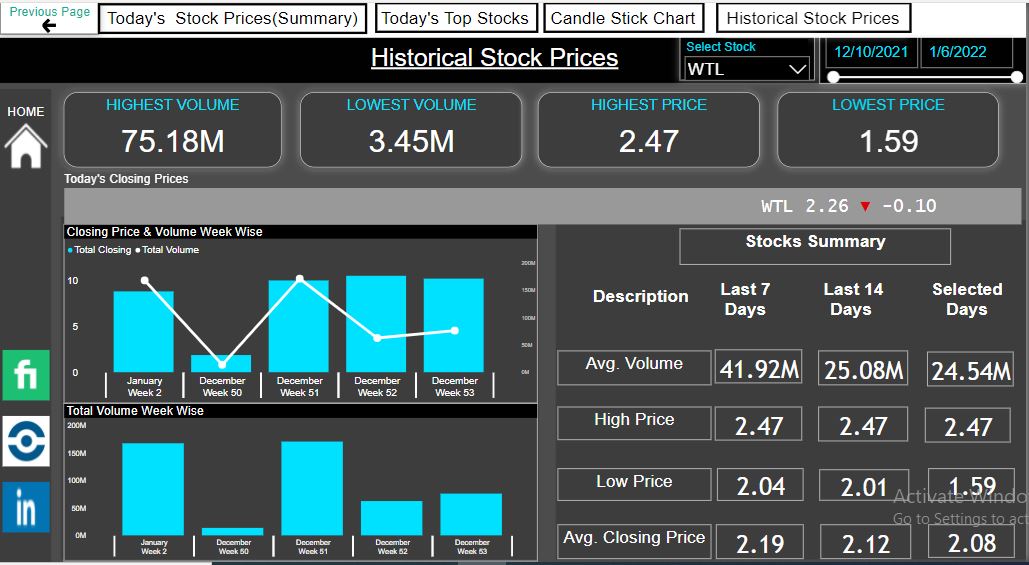Screen dimensions: 1029x565
Task: Click the end date field 1/6/2022
Action: (x=957, y=52)
